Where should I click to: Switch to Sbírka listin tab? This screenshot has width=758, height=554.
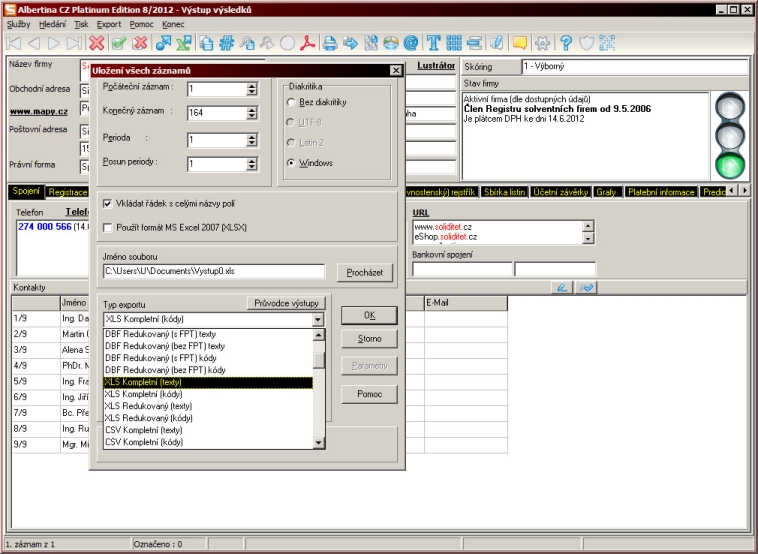pyautogui.click(x=504, y=192)
